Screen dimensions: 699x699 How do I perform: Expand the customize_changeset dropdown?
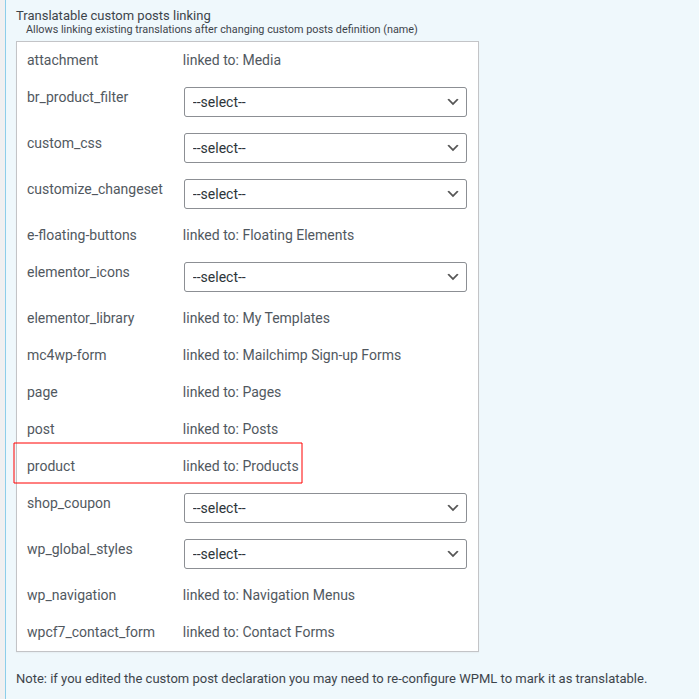325,194
